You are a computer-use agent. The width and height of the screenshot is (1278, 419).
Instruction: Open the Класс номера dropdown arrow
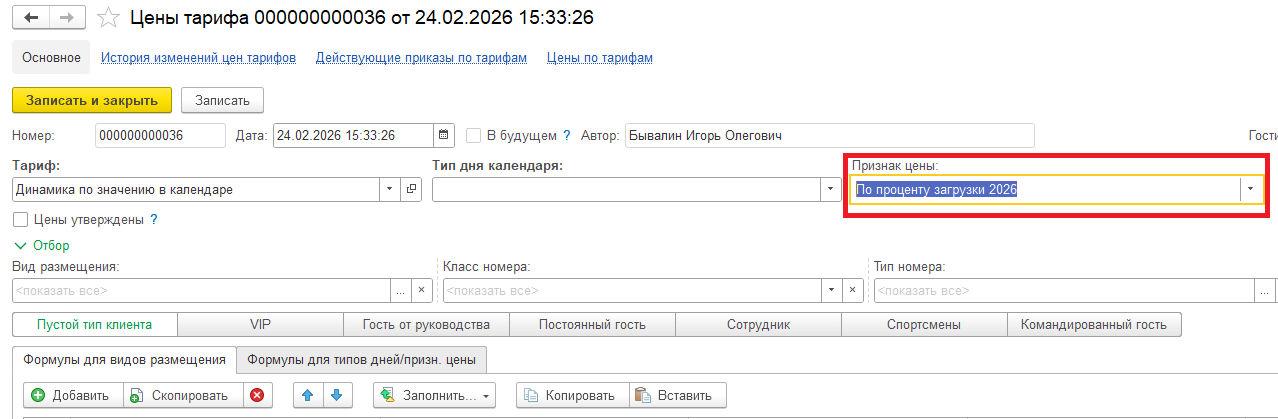[831, 290]
